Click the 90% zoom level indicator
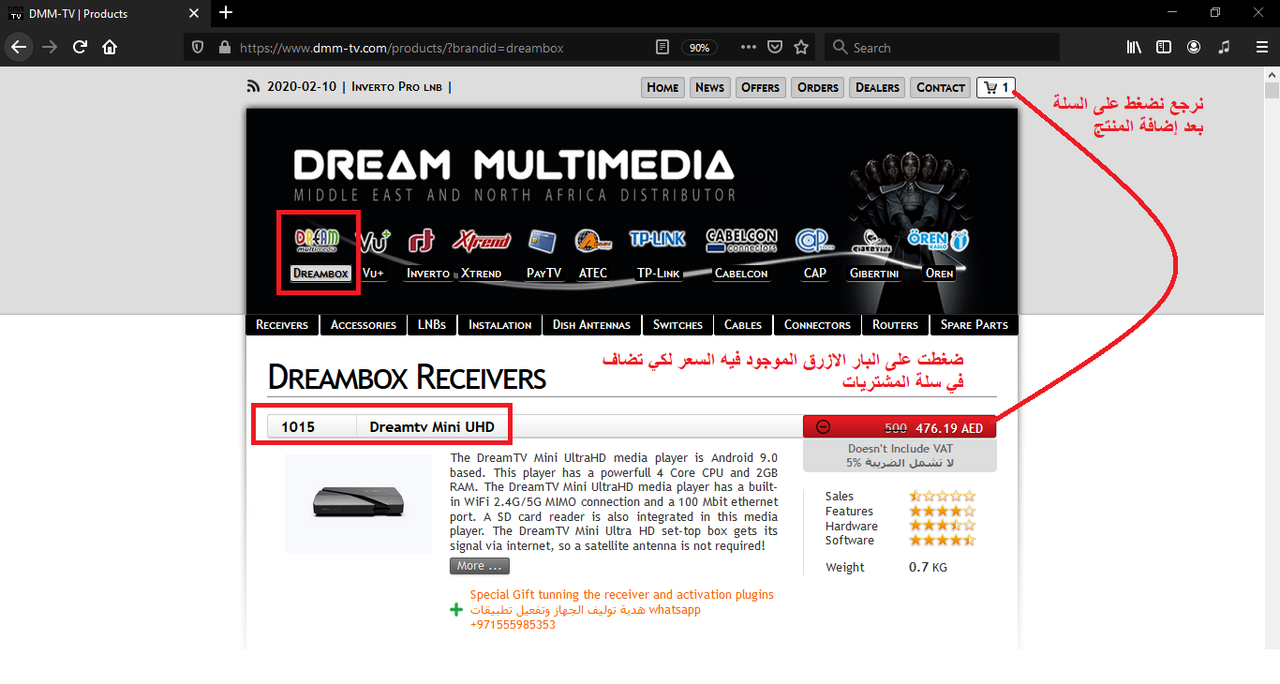Image resolution: width=1280 pixels, height=684 pixels. pyautogui.click(x=699, y=48)
